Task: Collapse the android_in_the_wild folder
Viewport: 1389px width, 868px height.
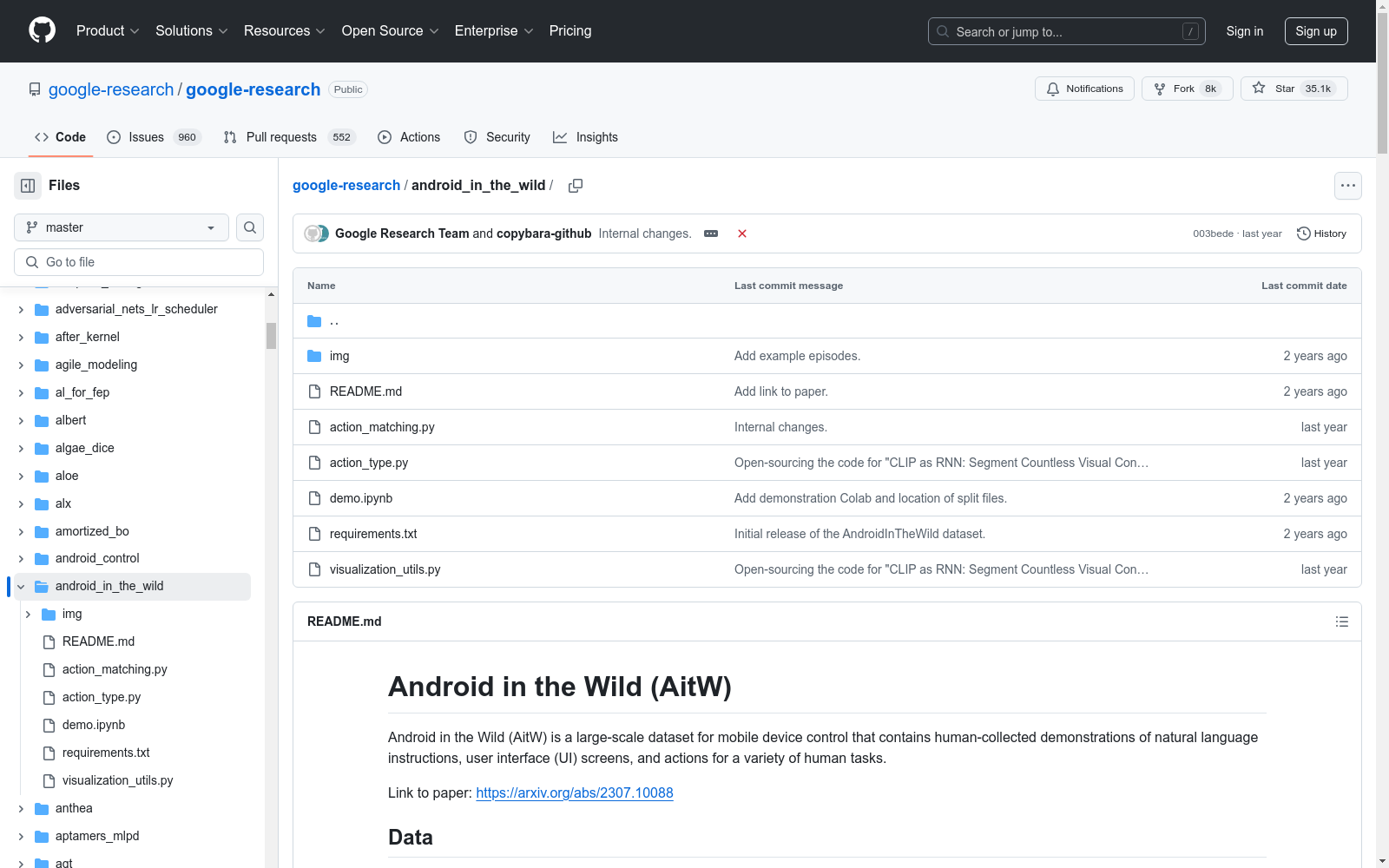Action: click(x=21, y=587)
